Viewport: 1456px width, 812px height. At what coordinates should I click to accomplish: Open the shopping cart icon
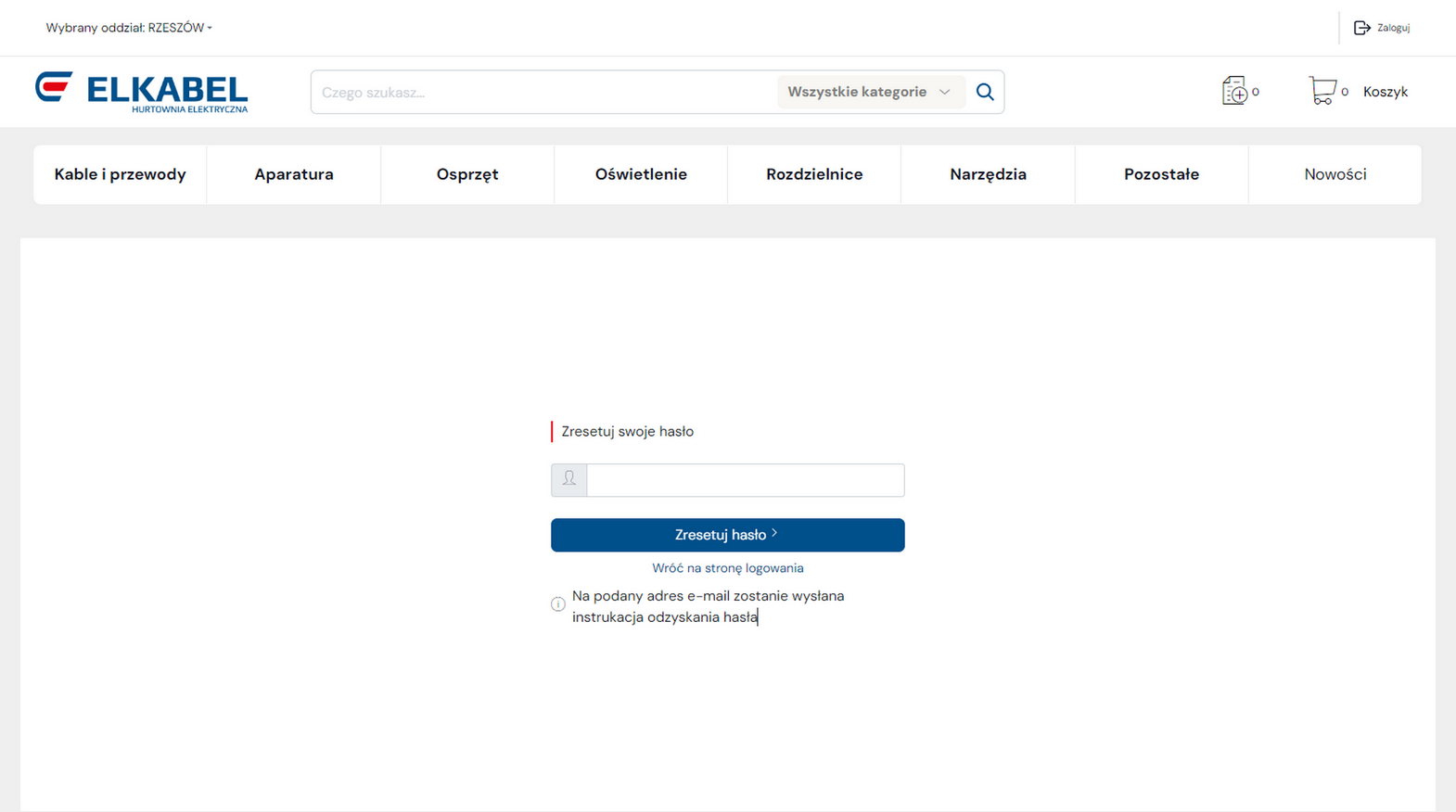click(x=1322, y=91)
